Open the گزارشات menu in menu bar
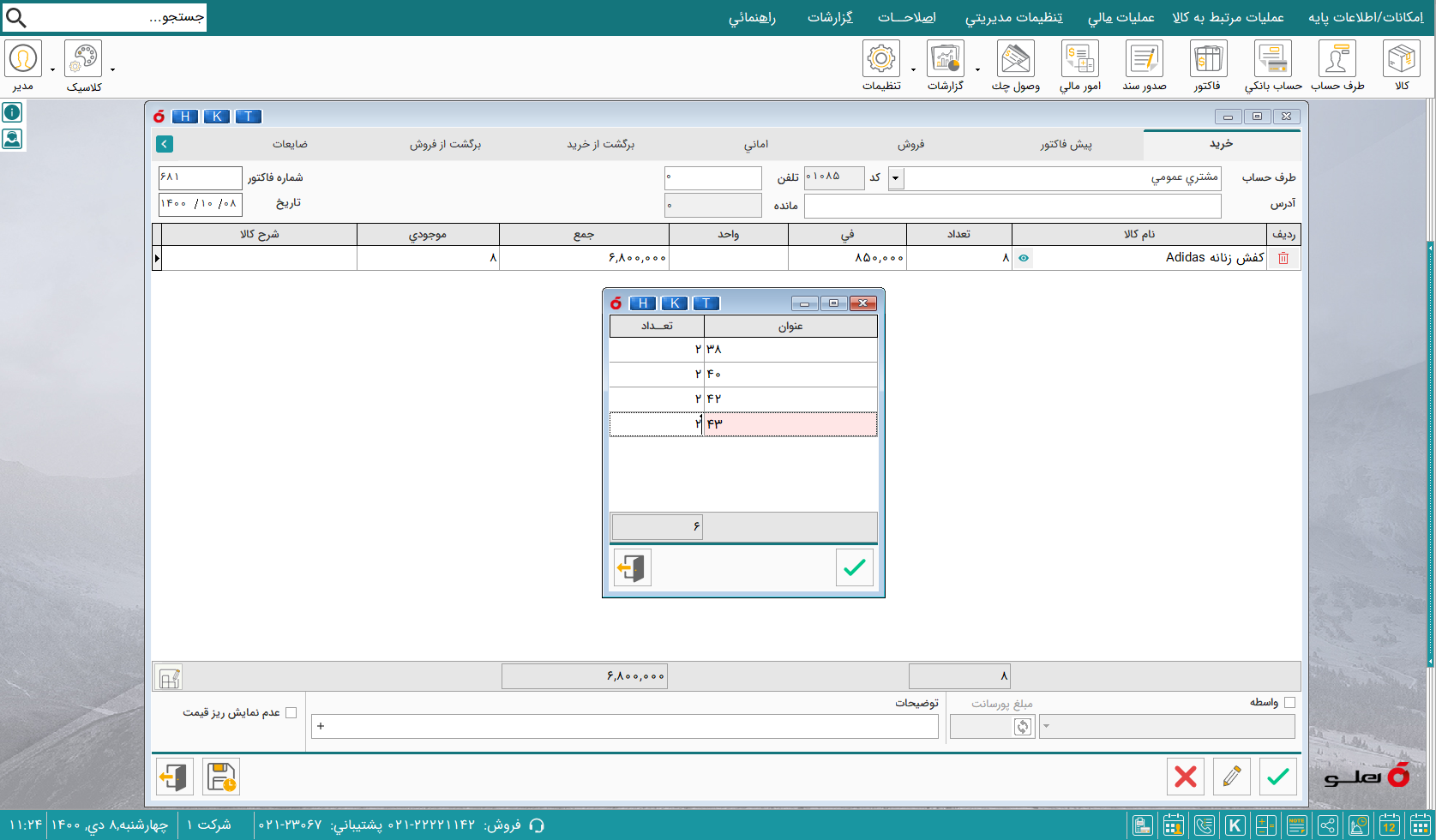Image resolution: width=1436 pixels, height=840 pixels. point(829,17)
